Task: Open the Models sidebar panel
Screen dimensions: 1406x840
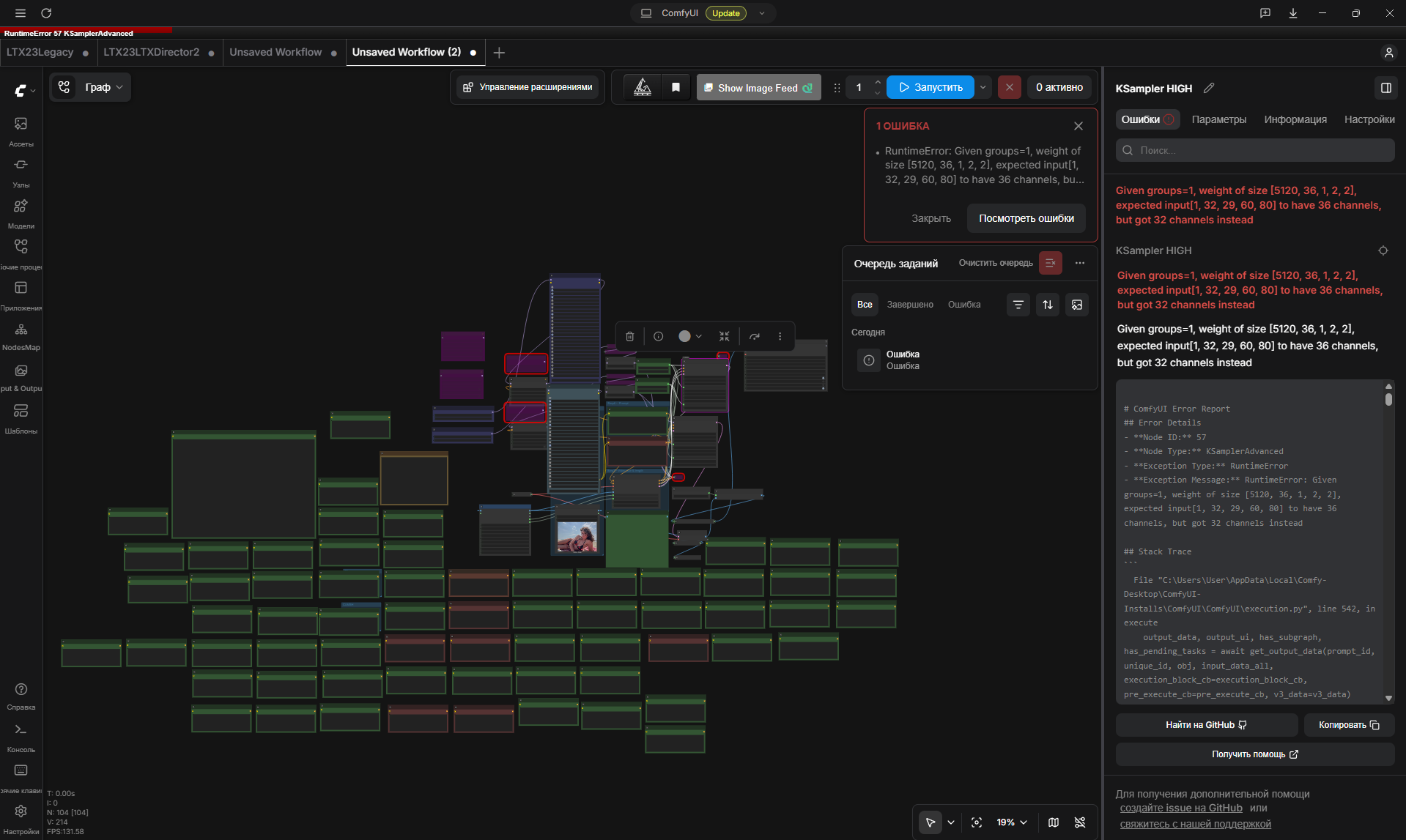Action: 21,212
